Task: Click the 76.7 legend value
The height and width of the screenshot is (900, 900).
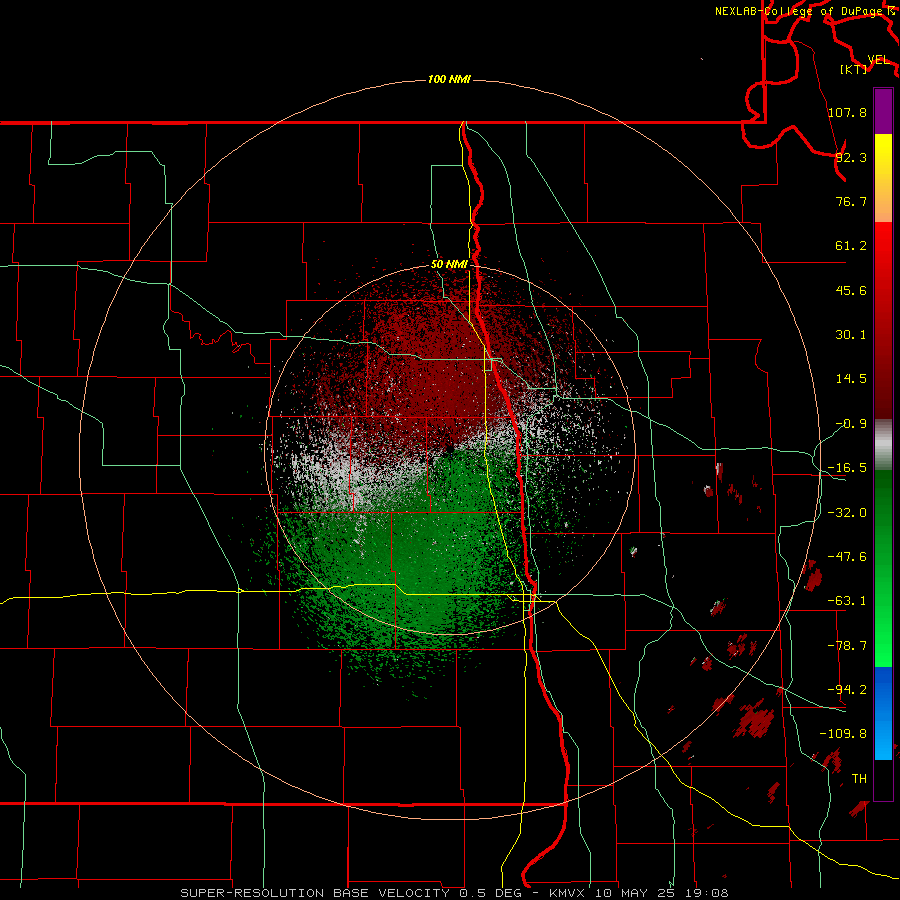Action: 851,201
